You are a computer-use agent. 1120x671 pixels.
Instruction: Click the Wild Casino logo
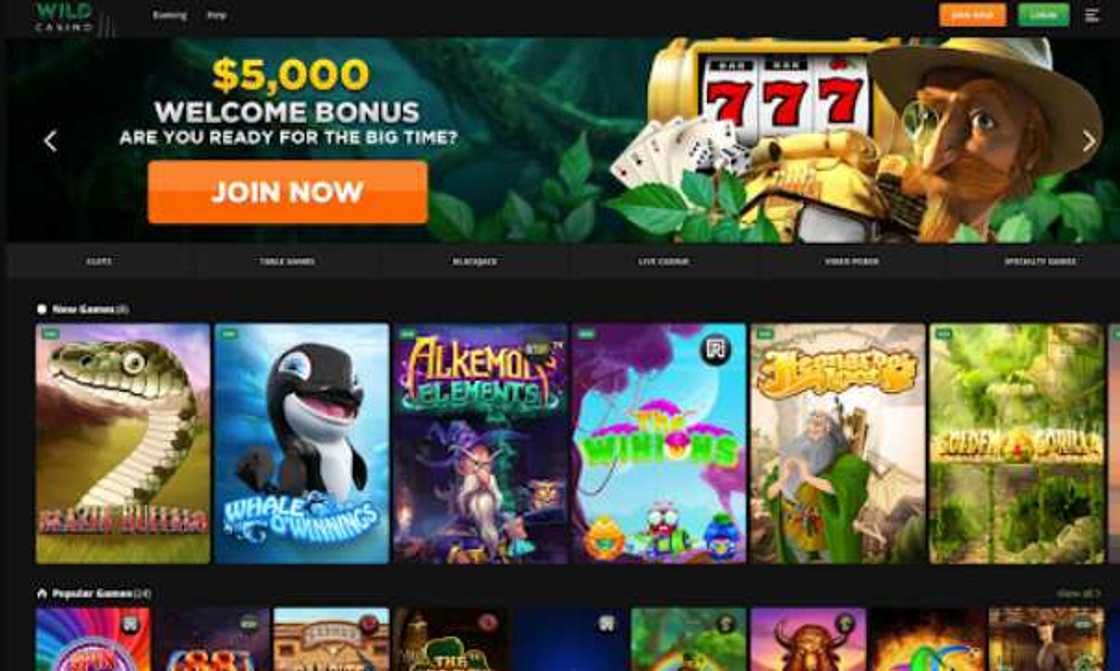coord(64,17)
